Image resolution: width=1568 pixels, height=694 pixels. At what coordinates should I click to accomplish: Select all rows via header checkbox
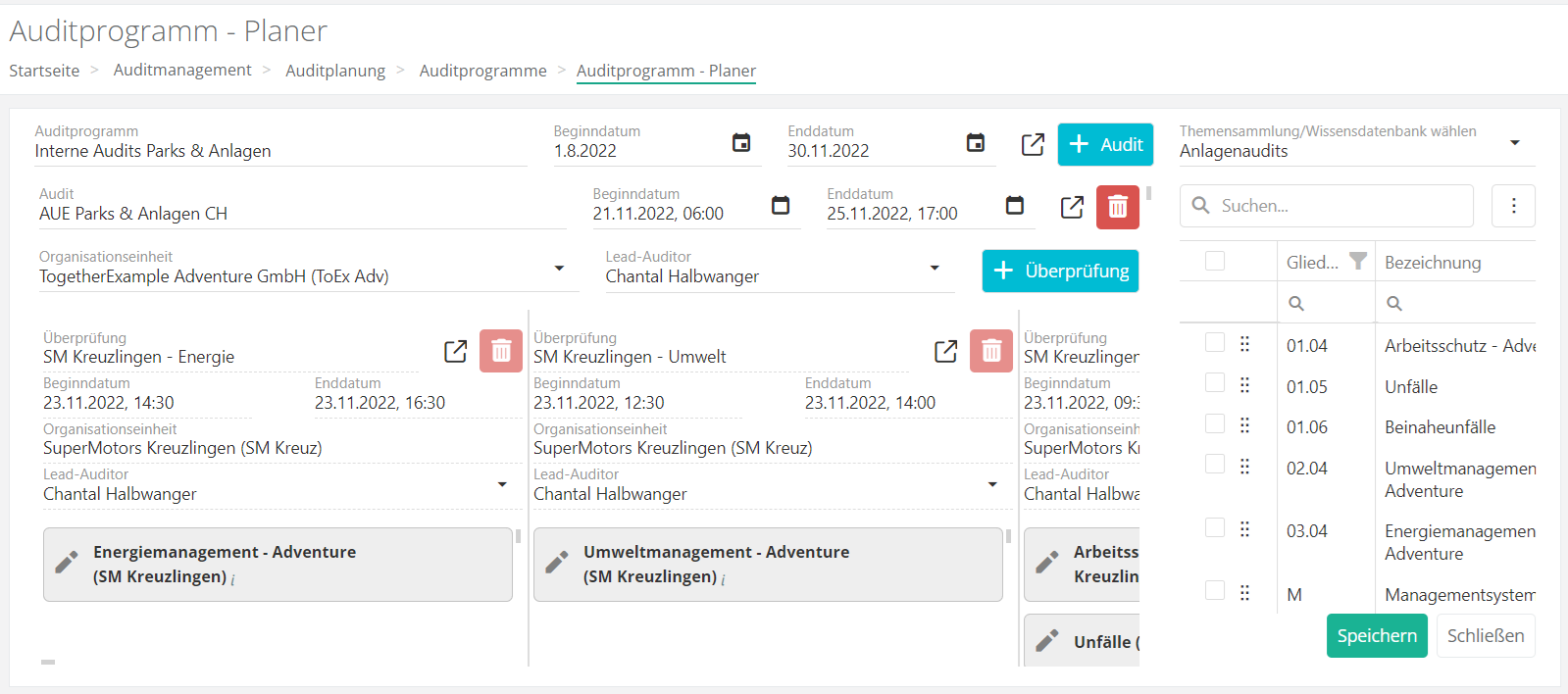coord(1215,261)
